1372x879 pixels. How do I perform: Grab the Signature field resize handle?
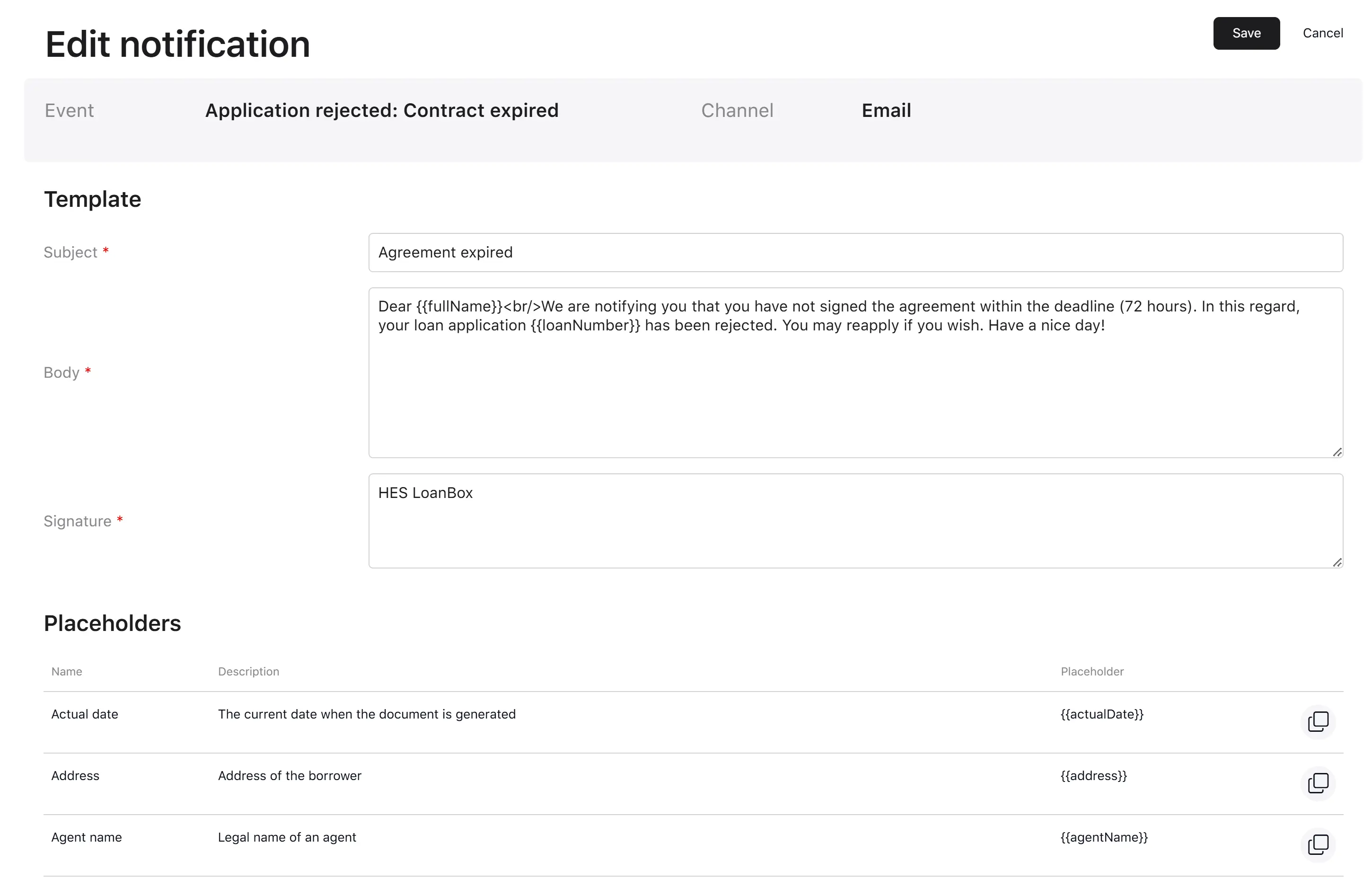coord(1337,562)
